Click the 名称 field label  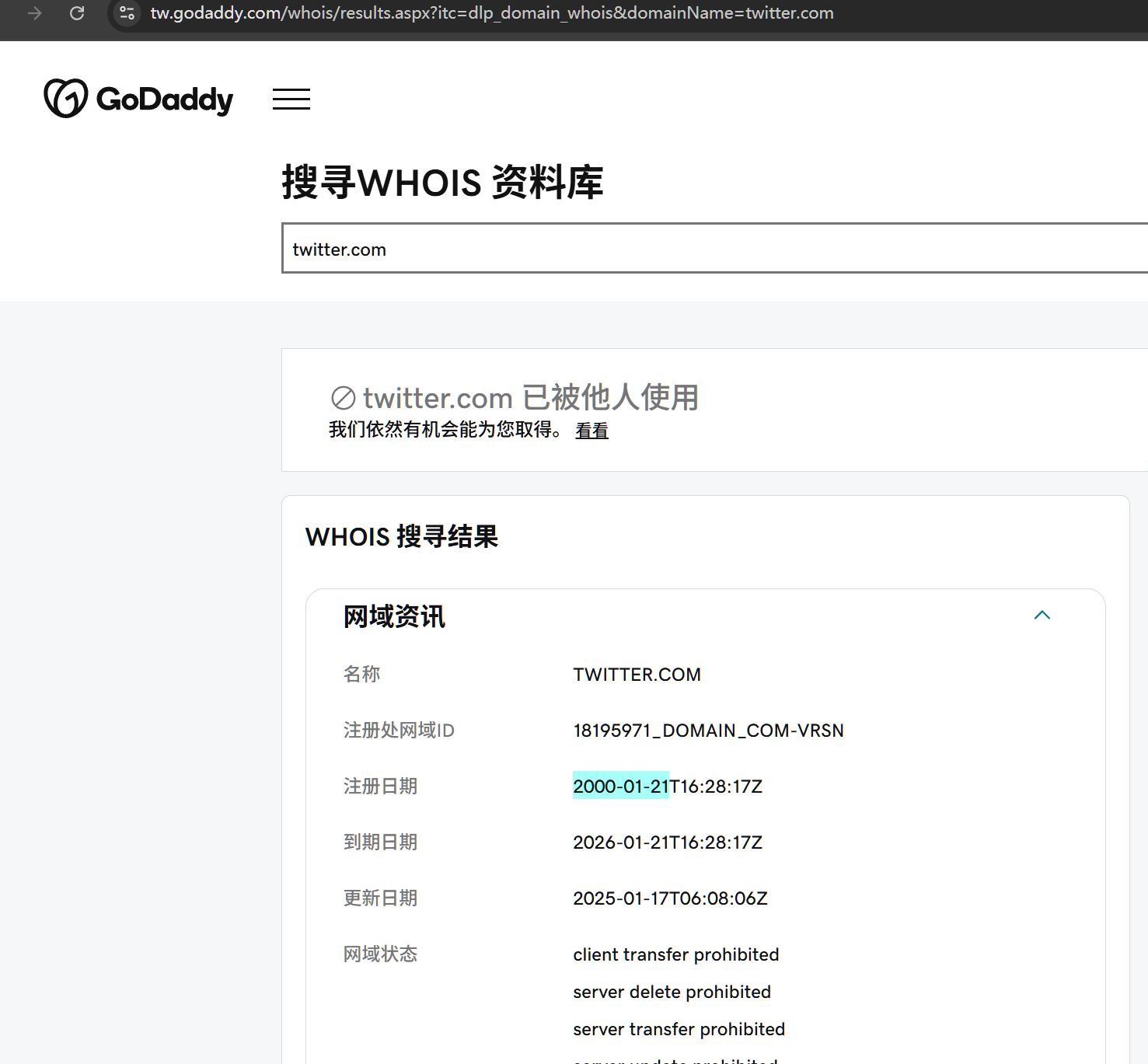point(362,674)
